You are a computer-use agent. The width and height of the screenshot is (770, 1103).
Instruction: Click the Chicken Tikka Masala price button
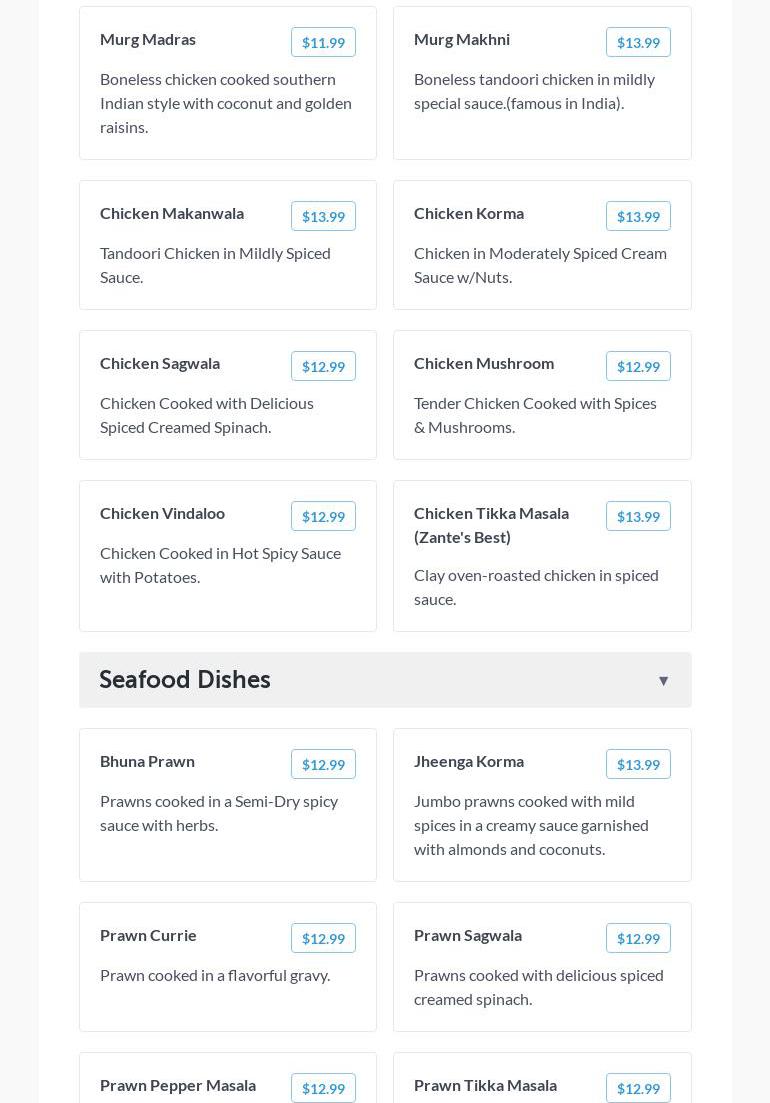pyautogui.click(x=638, y=516)
